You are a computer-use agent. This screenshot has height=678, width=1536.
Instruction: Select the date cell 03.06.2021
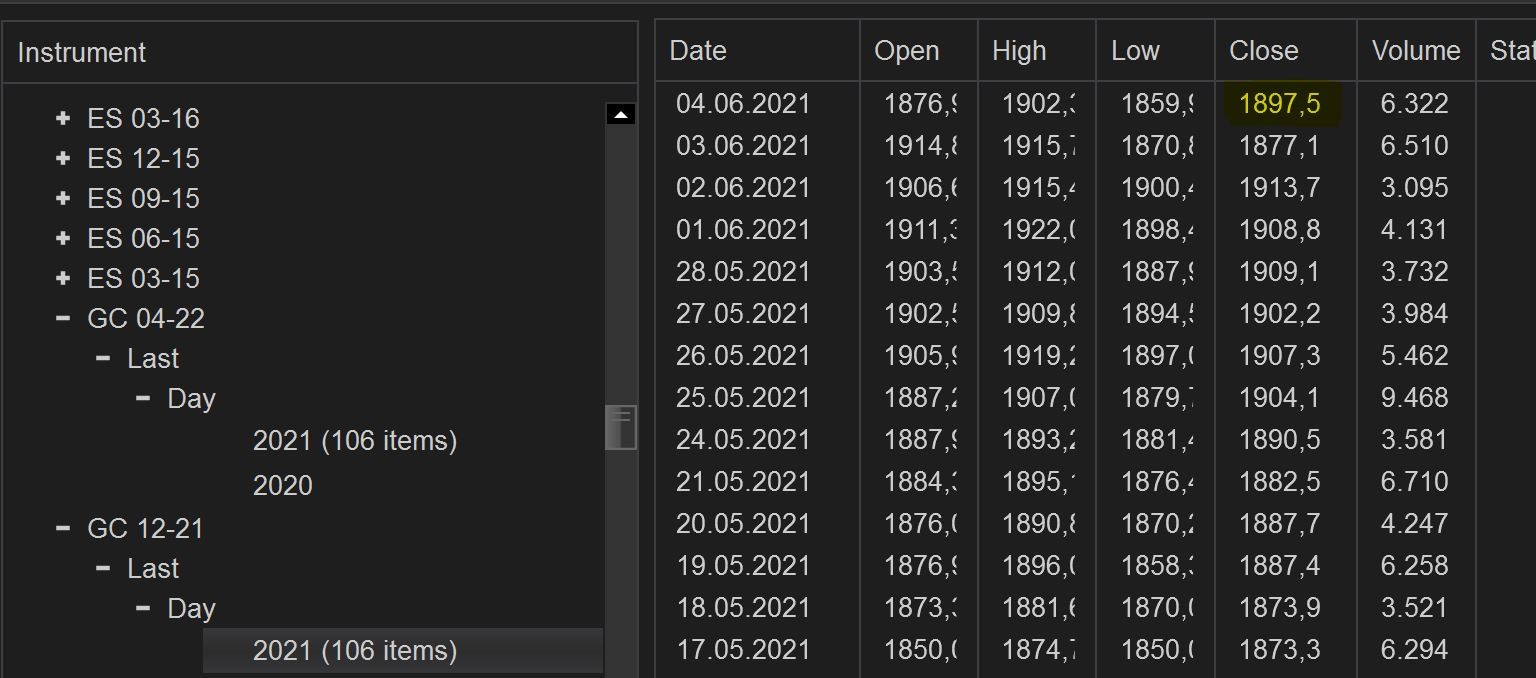tap(743, 146)
